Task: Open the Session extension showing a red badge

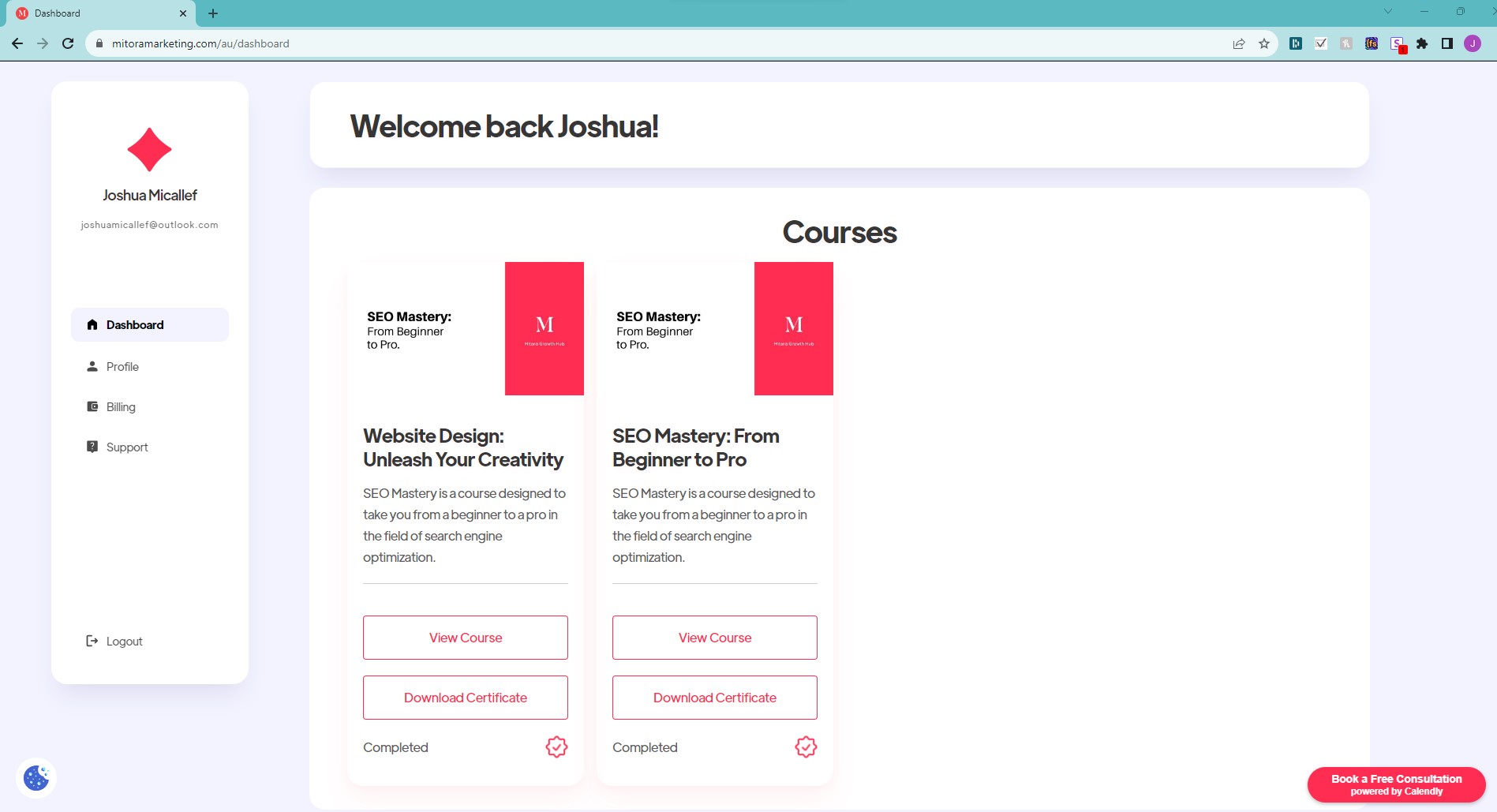Action: point(1397,43)
